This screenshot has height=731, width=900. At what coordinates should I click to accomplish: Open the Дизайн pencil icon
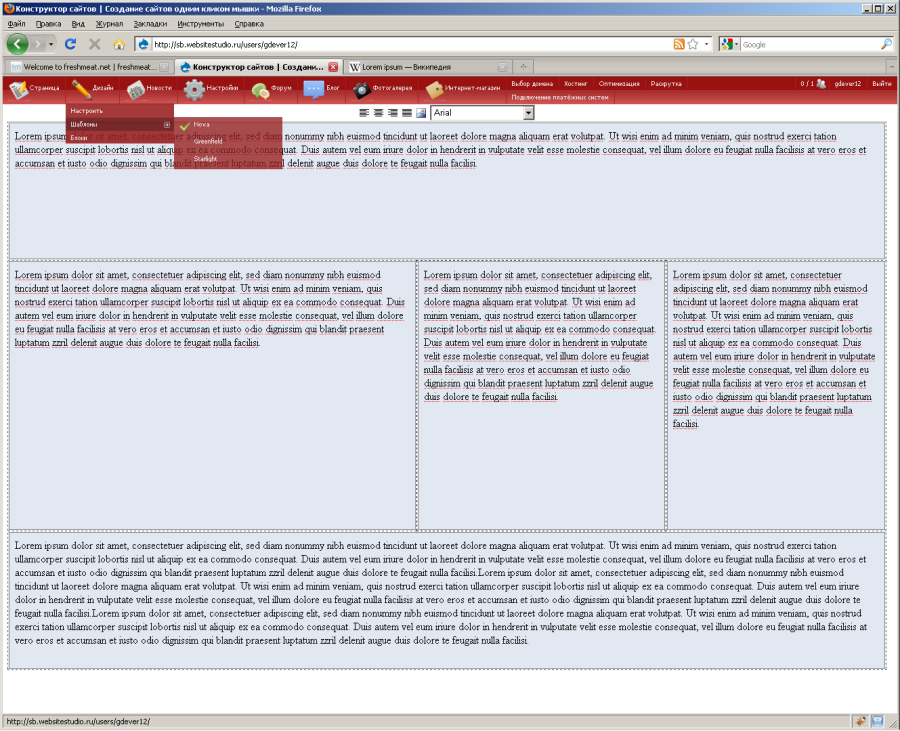pos(81,89)
